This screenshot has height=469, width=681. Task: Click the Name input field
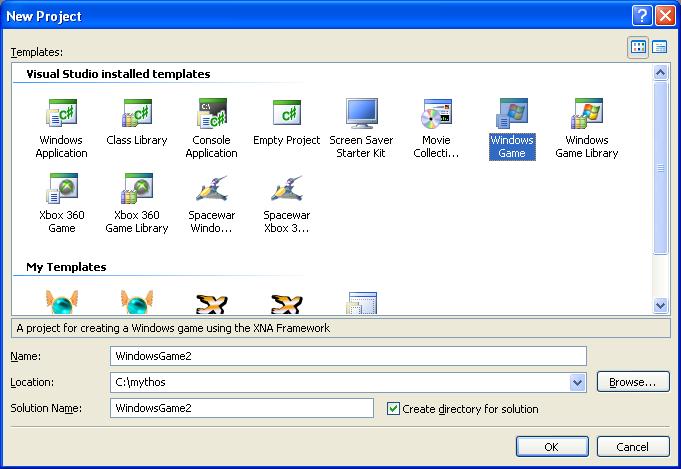click(x=348, y=356)
